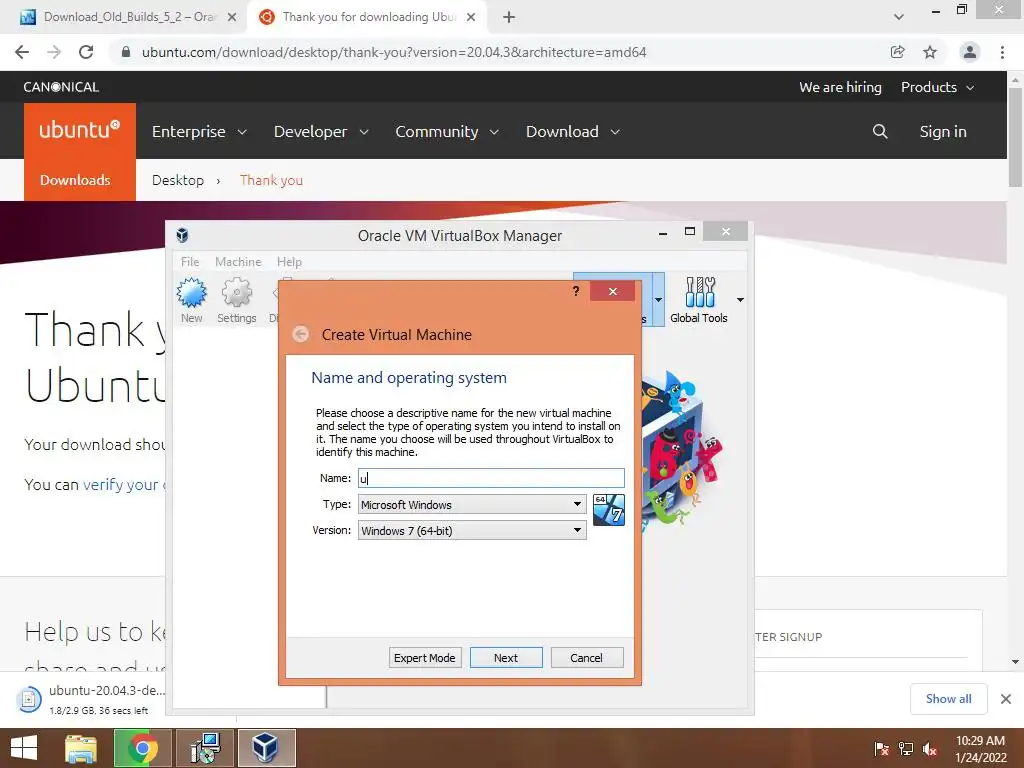The height and width of the screenshot is (768, 1024).
Task: Click the Windows 7 64-bit OS icon
Action: pyautogui.click(x=609, y=509)
